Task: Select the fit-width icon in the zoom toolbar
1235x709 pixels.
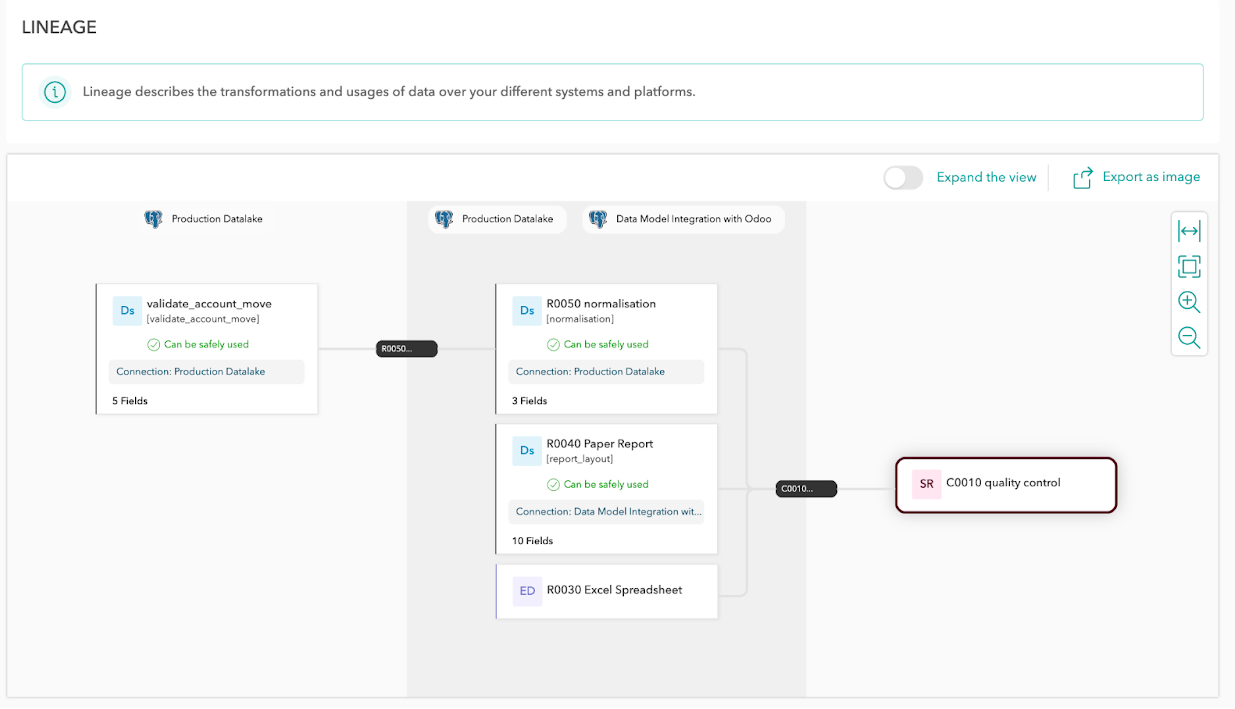Action: click(x=1189, y=230)
